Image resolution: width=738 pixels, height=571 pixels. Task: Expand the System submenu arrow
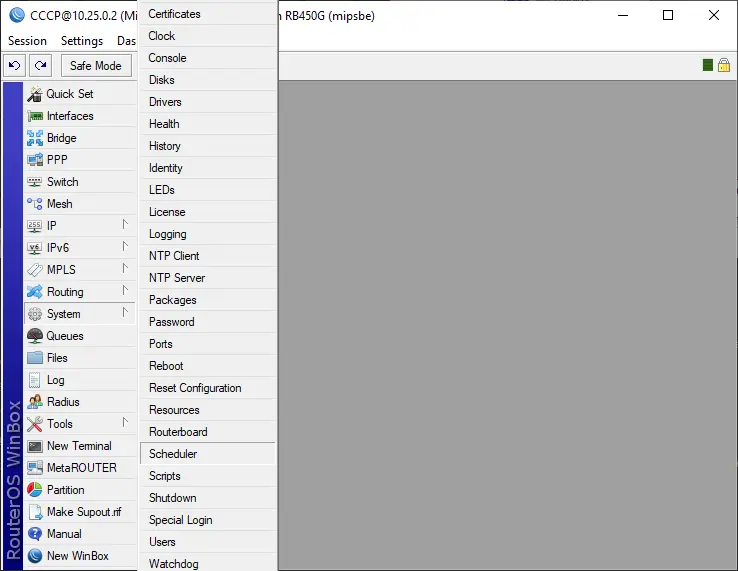[125, 312]
